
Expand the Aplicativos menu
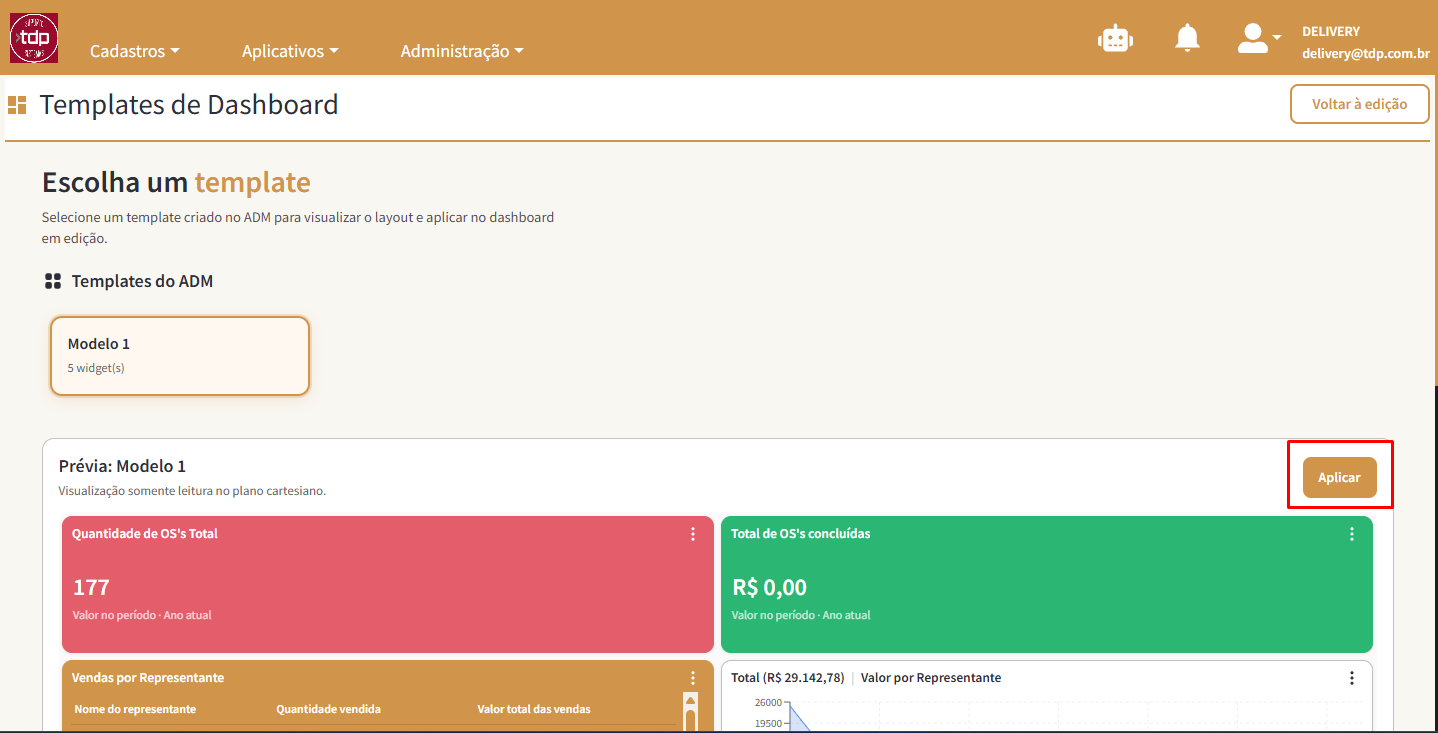[x=290, y=51]
